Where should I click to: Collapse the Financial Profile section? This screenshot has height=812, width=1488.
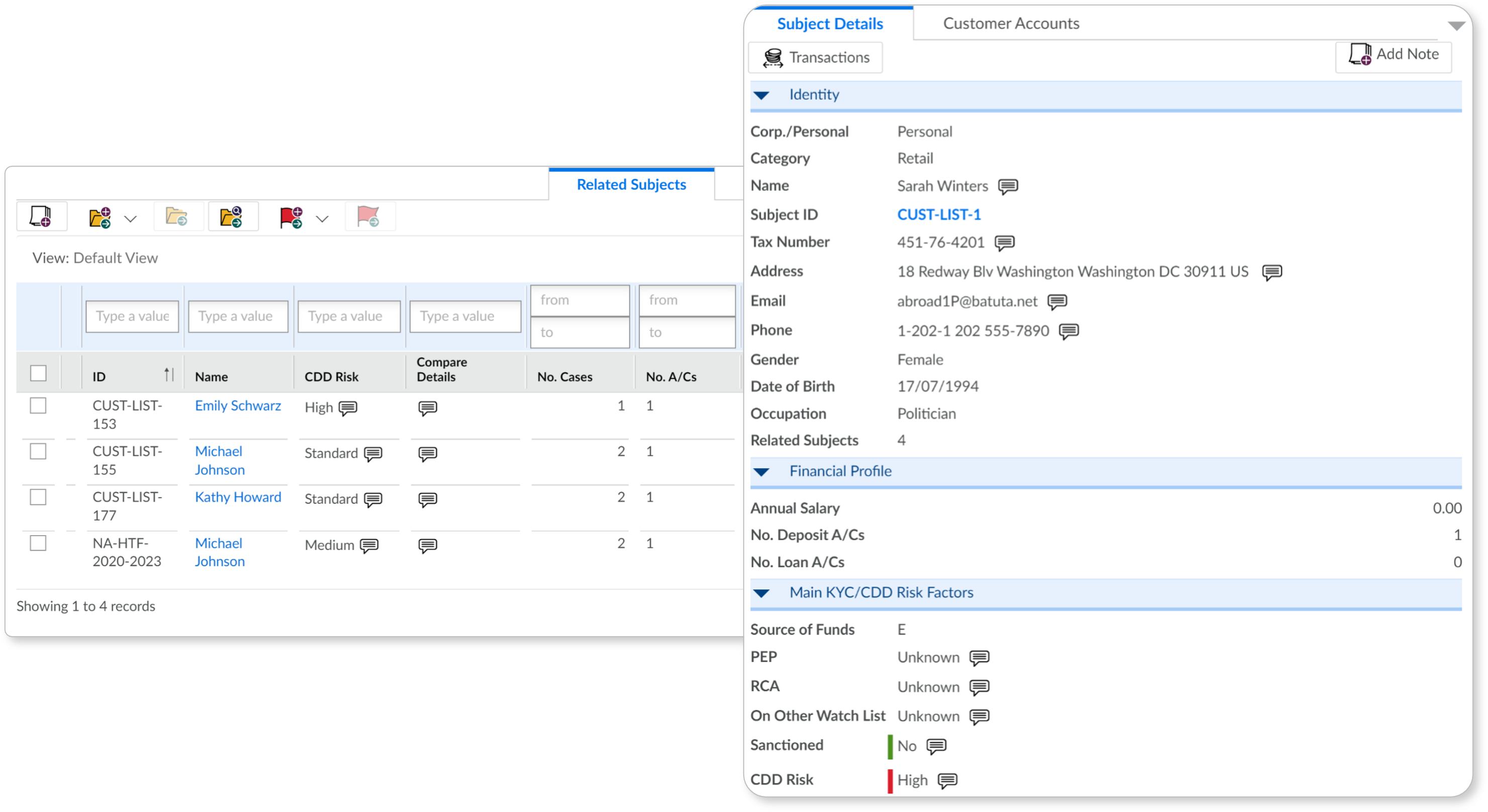tap(762, 472)
